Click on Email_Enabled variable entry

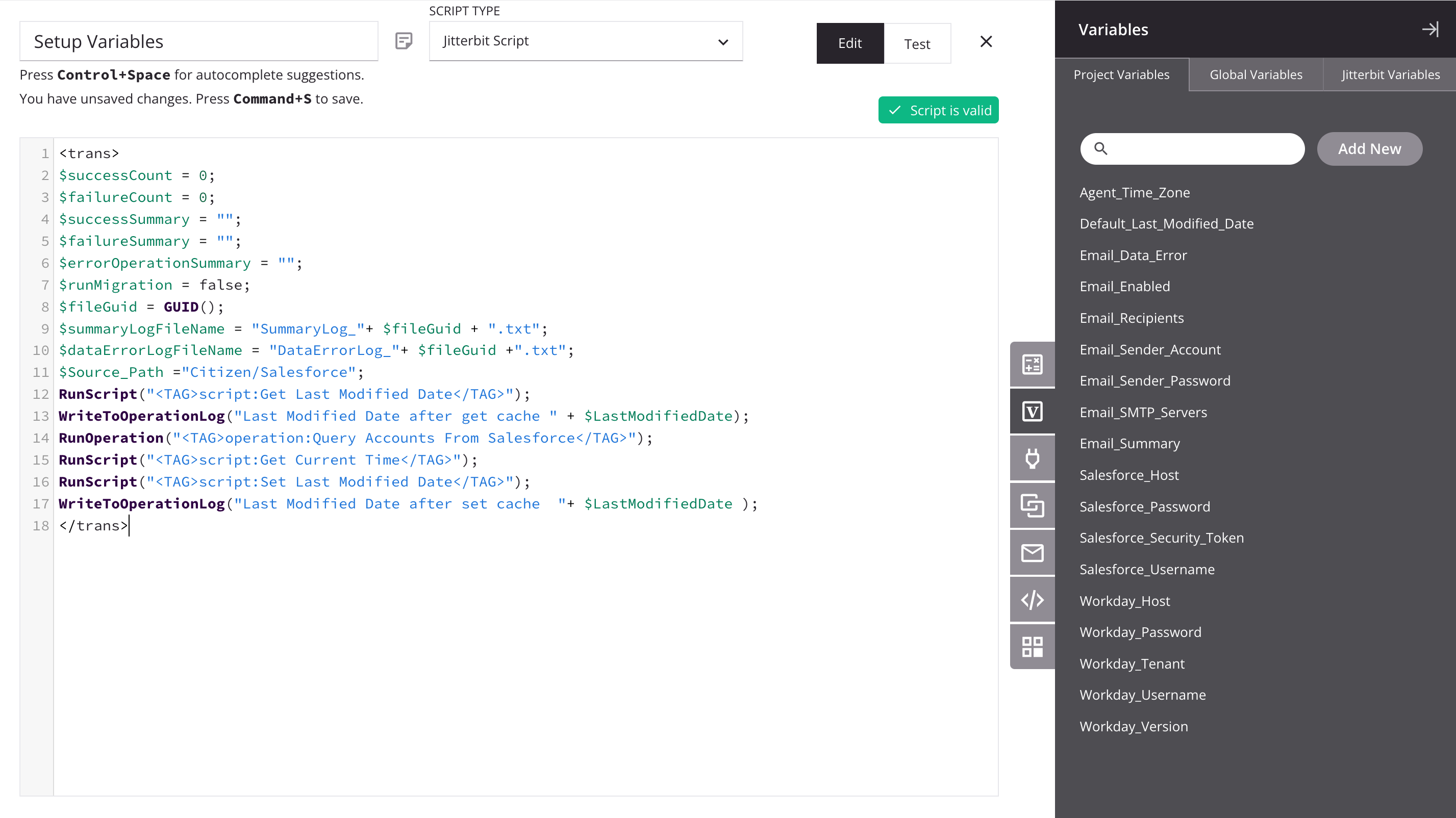tap(1124, 286)
